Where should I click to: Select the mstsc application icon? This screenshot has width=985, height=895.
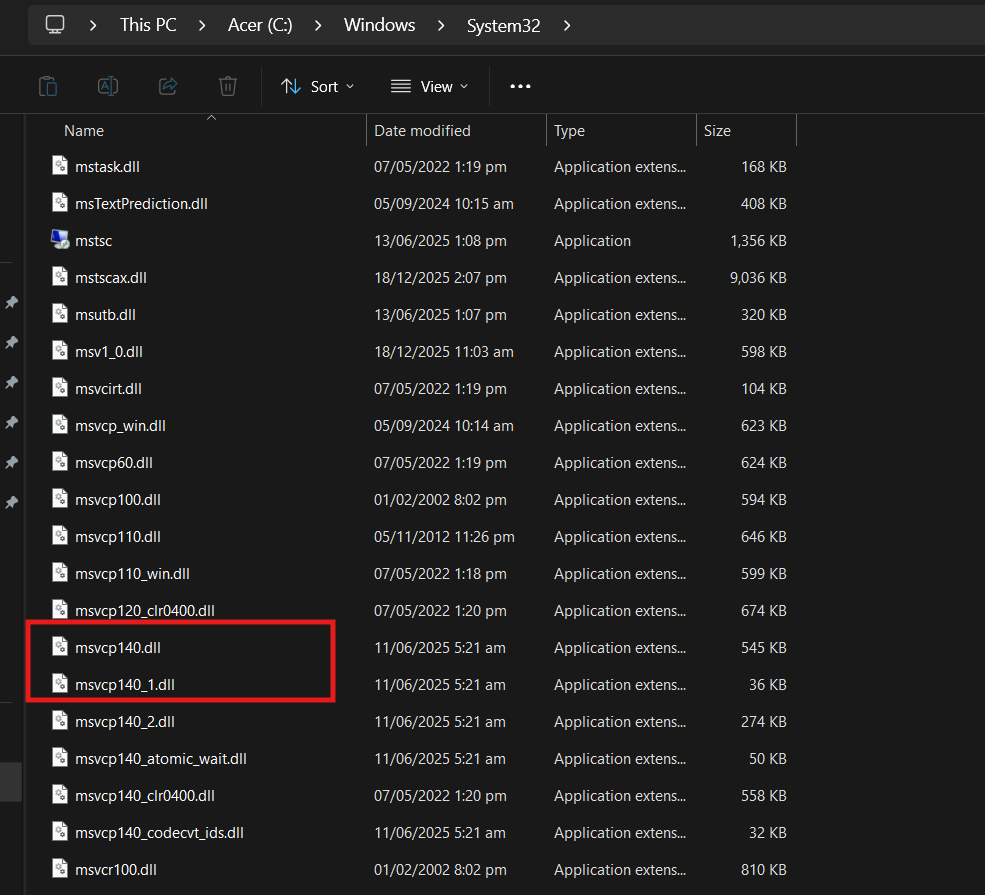tap(62, 240)
